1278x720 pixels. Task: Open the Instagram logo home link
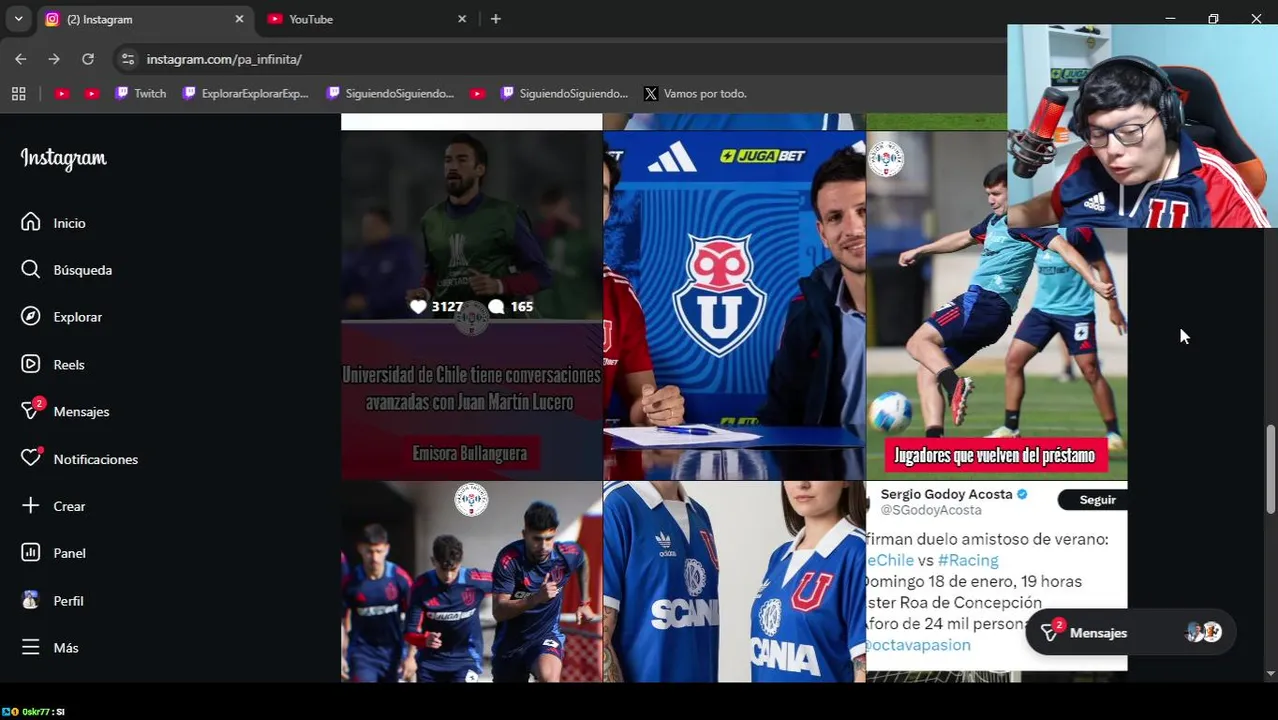tap(63, 158)
